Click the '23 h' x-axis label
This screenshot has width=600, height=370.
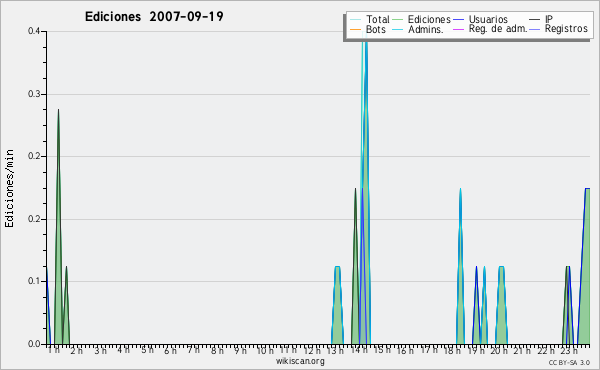click(569, 350)
